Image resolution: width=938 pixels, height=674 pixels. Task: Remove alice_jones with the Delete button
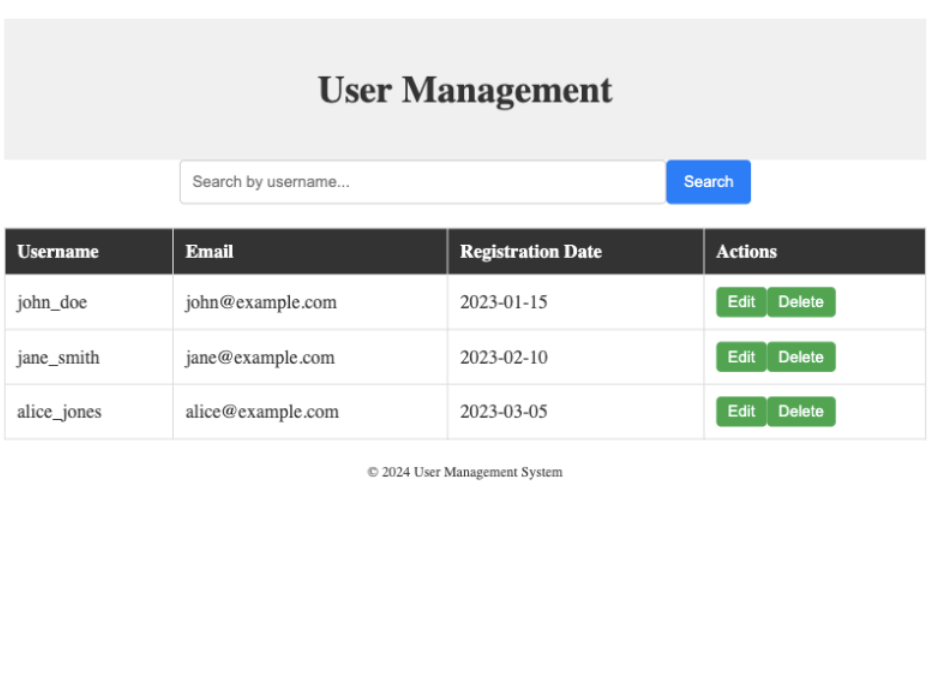tap(801, 411)
